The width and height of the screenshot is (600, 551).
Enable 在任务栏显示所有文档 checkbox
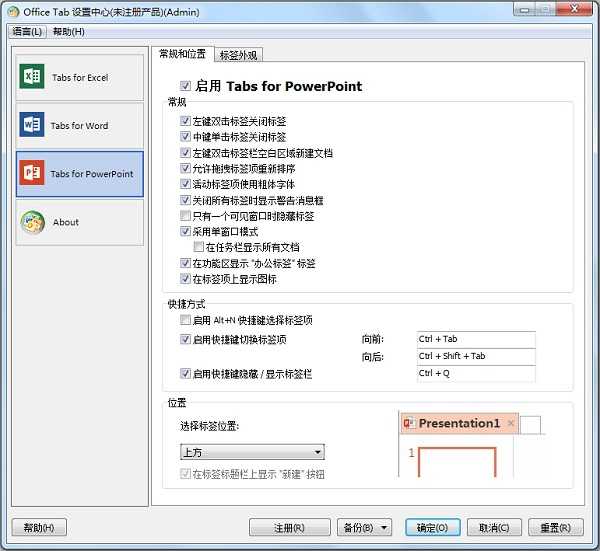[199, 247]
